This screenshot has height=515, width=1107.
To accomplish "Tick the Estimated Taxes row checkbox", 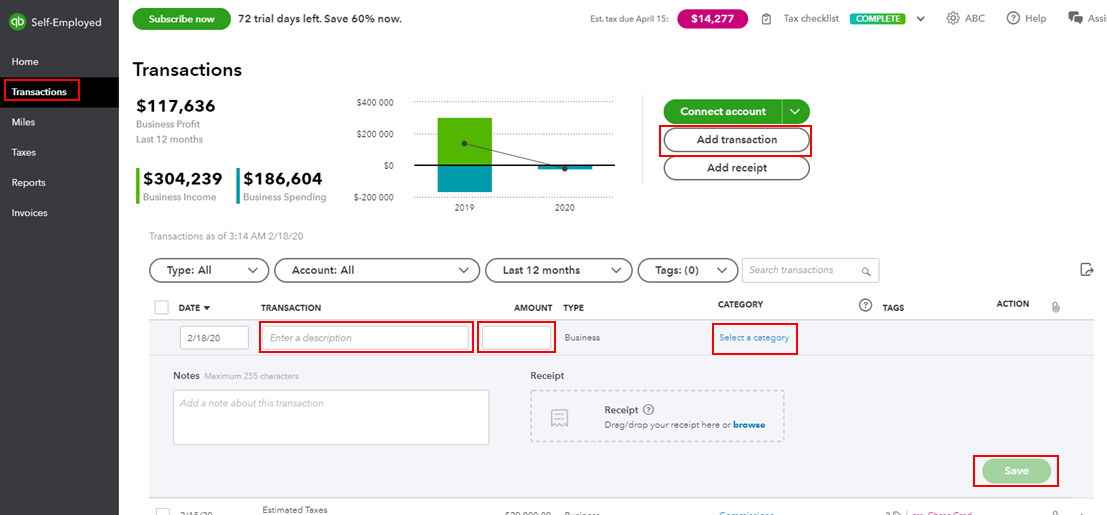I will [162, 511].
